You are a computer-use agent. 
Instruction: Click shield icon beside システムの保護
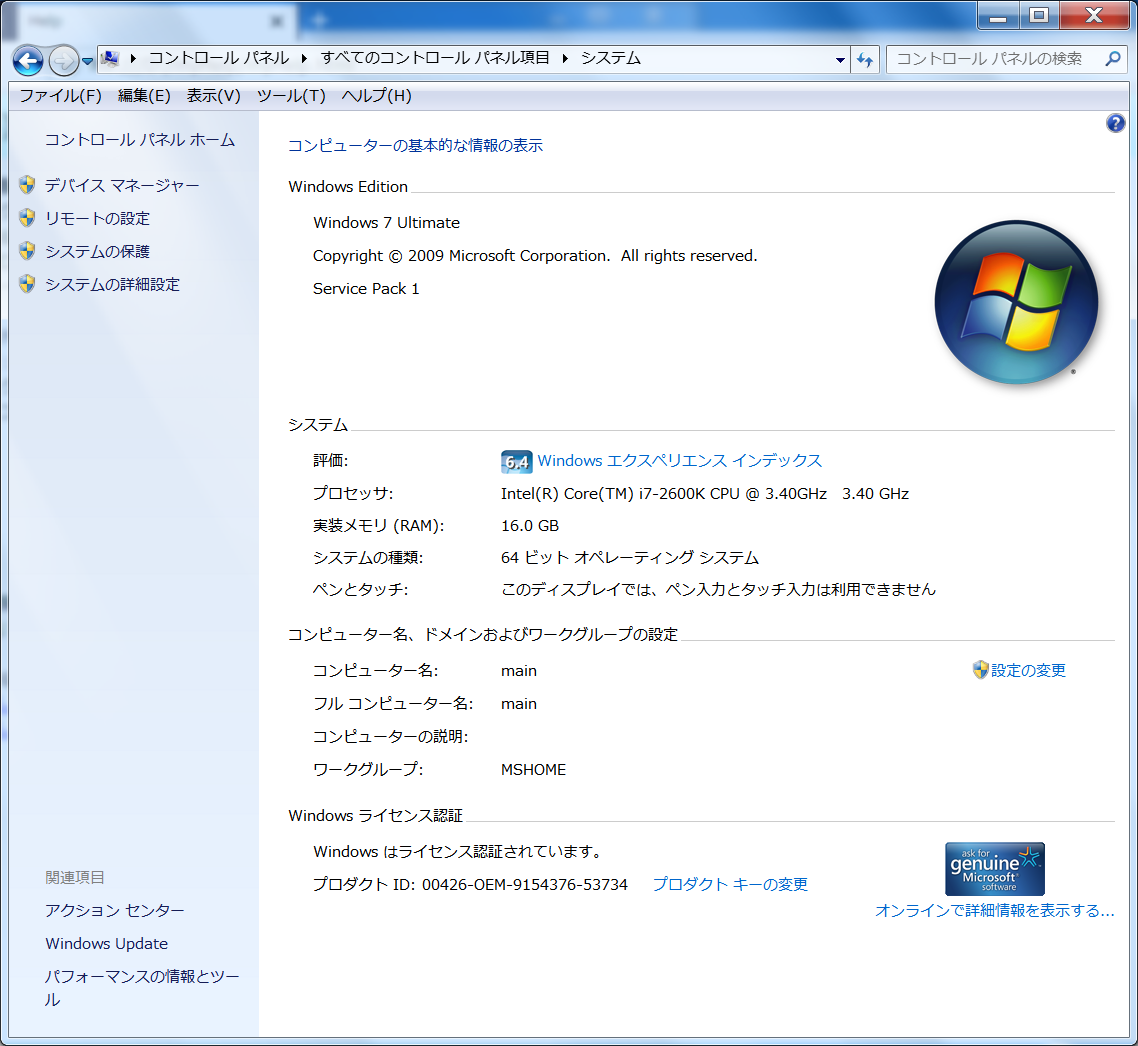point(28,251)
